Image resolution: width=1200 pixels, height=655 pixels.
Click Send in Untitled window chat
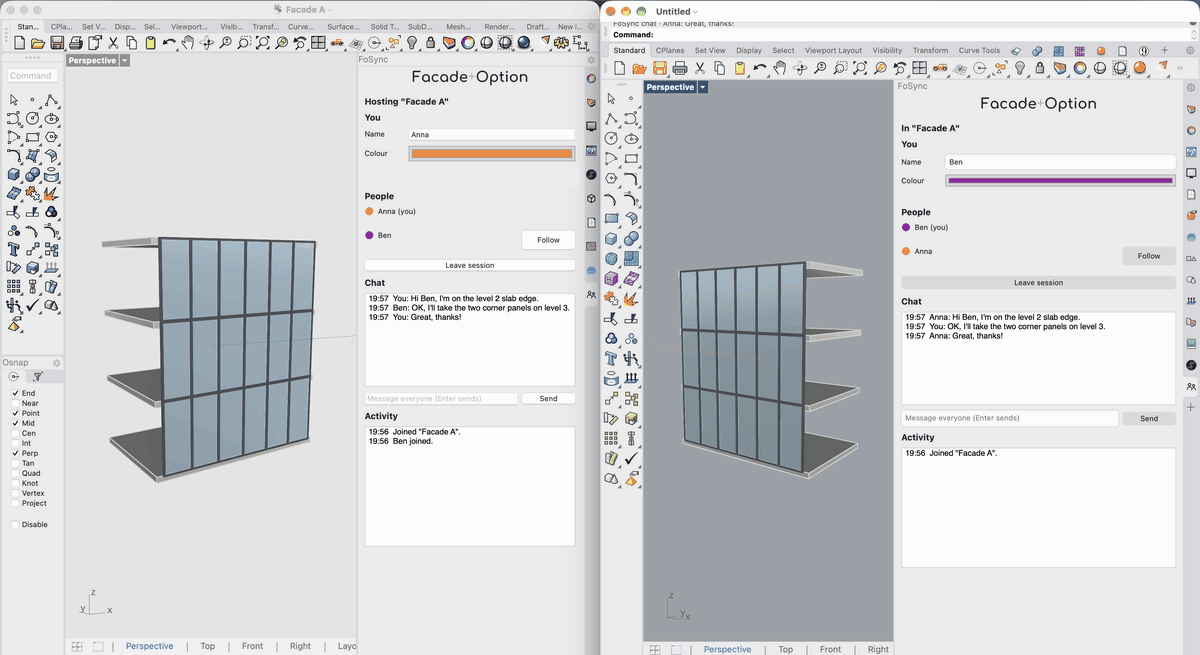pyautogui.click(x=1149, y=418)
